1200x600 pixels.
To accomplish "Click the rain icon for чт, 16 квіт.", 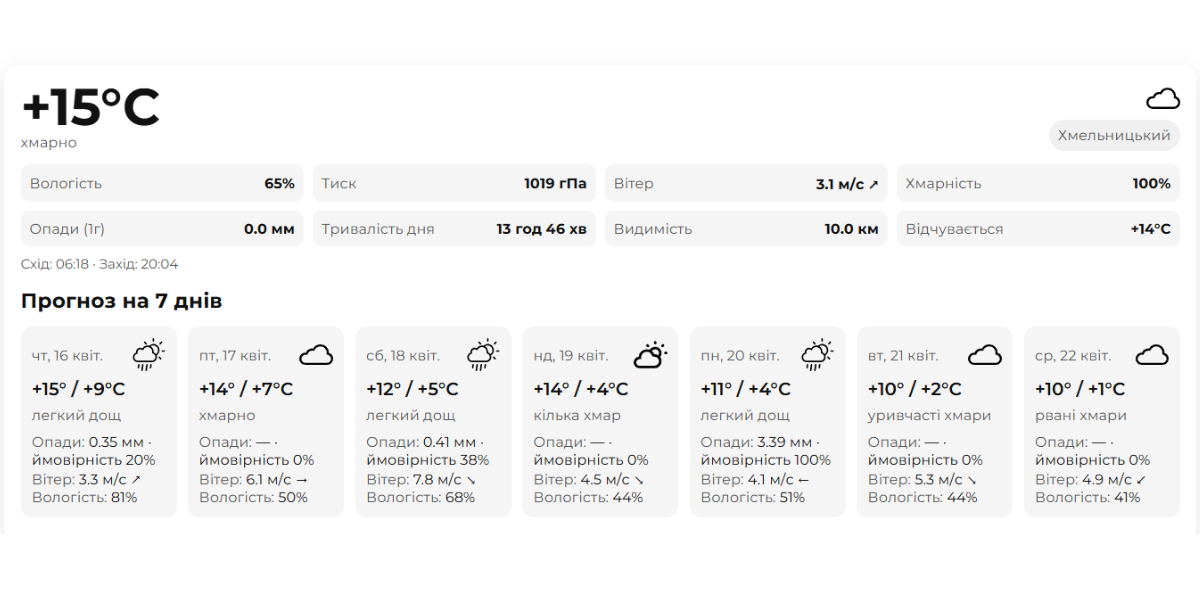I will point(149,355).
